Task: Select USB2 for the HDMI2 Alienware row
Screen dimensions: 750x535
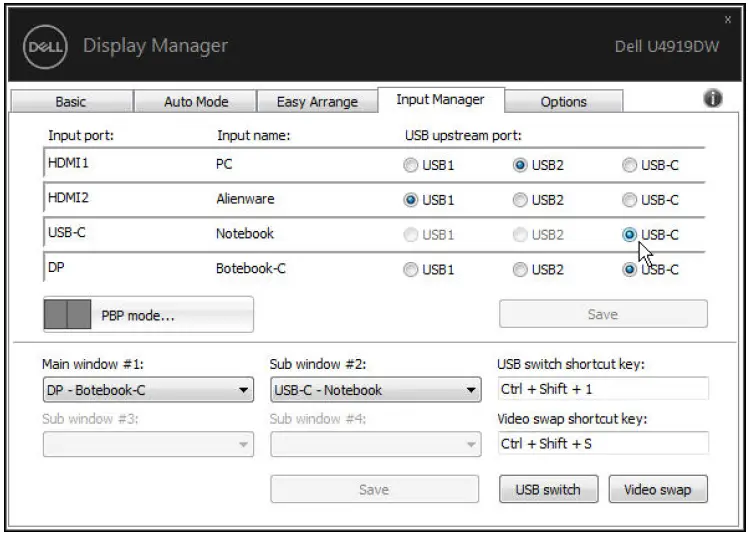Action: 520,200
